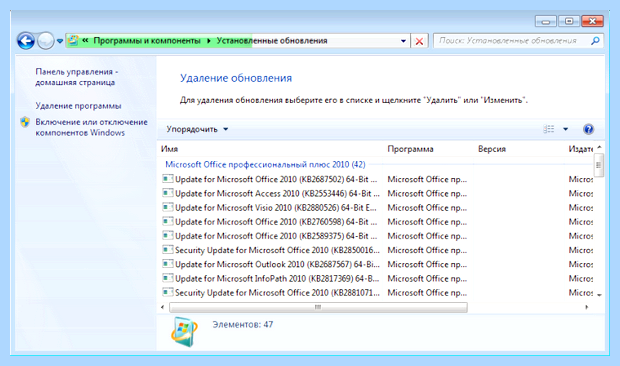Click the icon of security update KB2850016
The height and width of the screenshot is (366, 620).
point(168,250)
